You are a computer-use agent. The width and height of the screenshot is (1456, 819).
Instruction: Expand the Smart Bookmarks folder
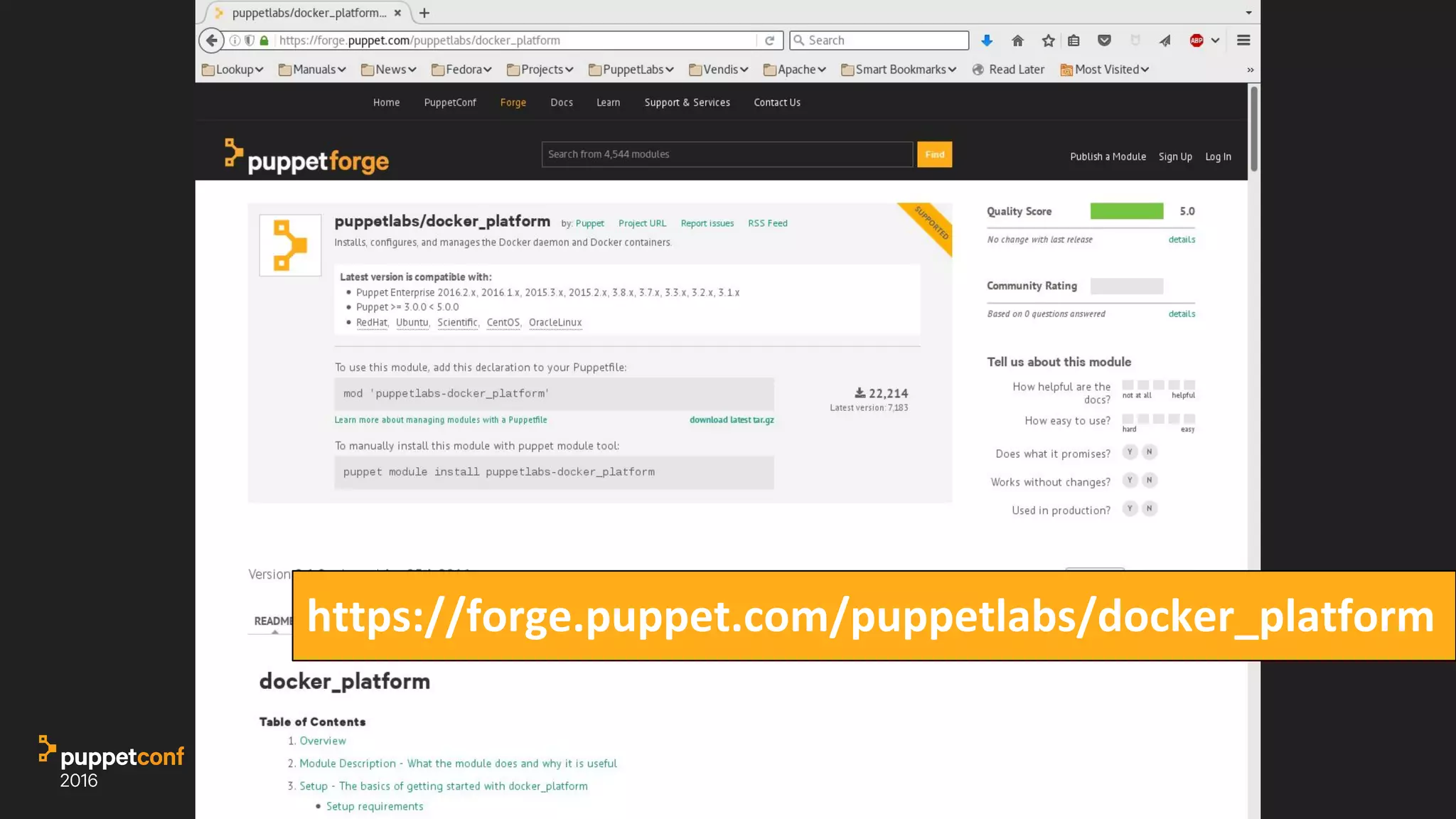(899, 69)
